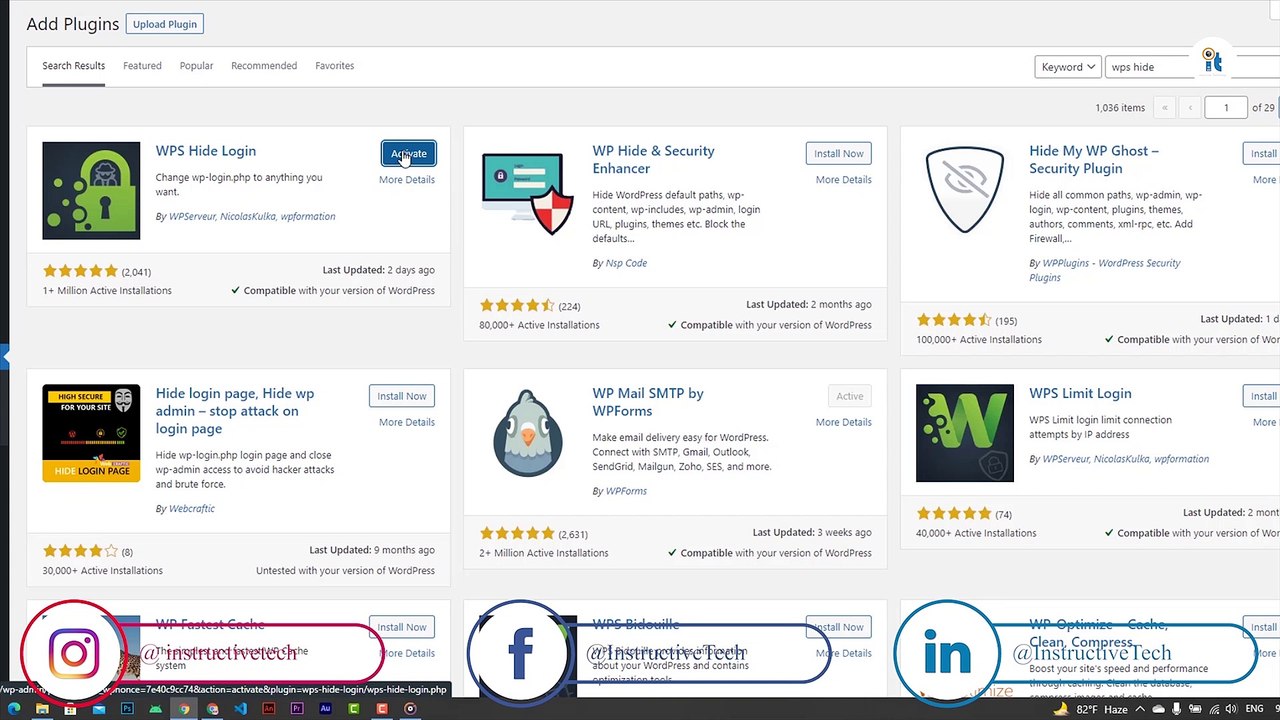Switch input language via ENG indicator

1255,709
